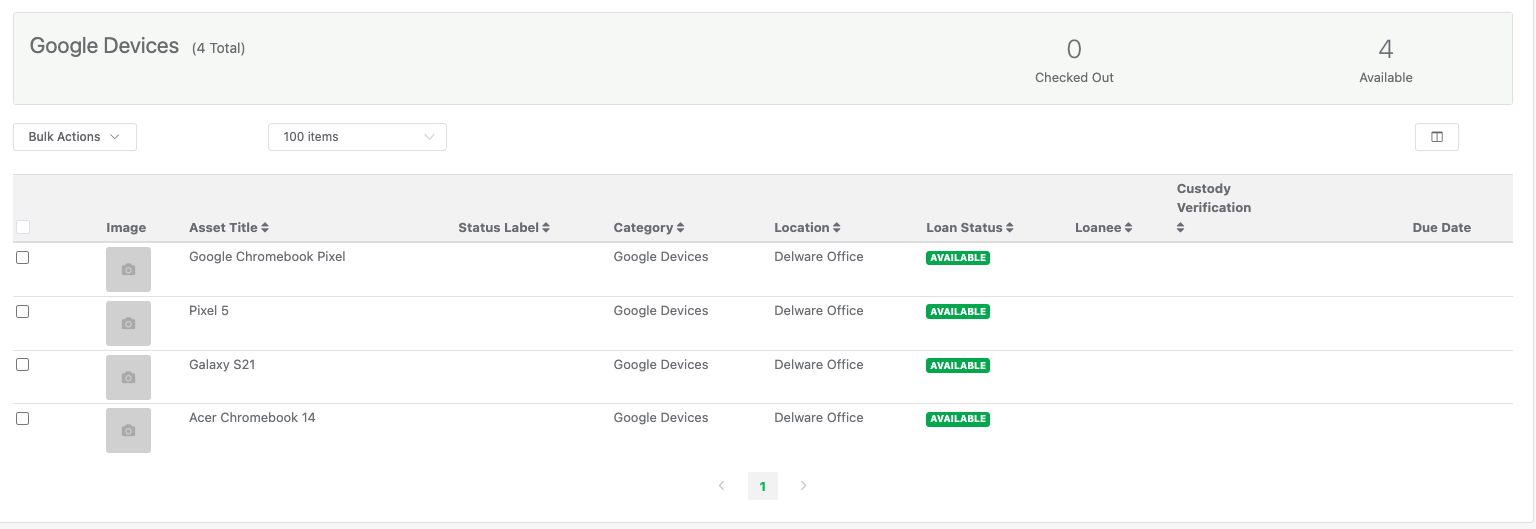Screen dimensions: 1536x529
Task: Go to the next page arrow
Action: click(803, 486)
